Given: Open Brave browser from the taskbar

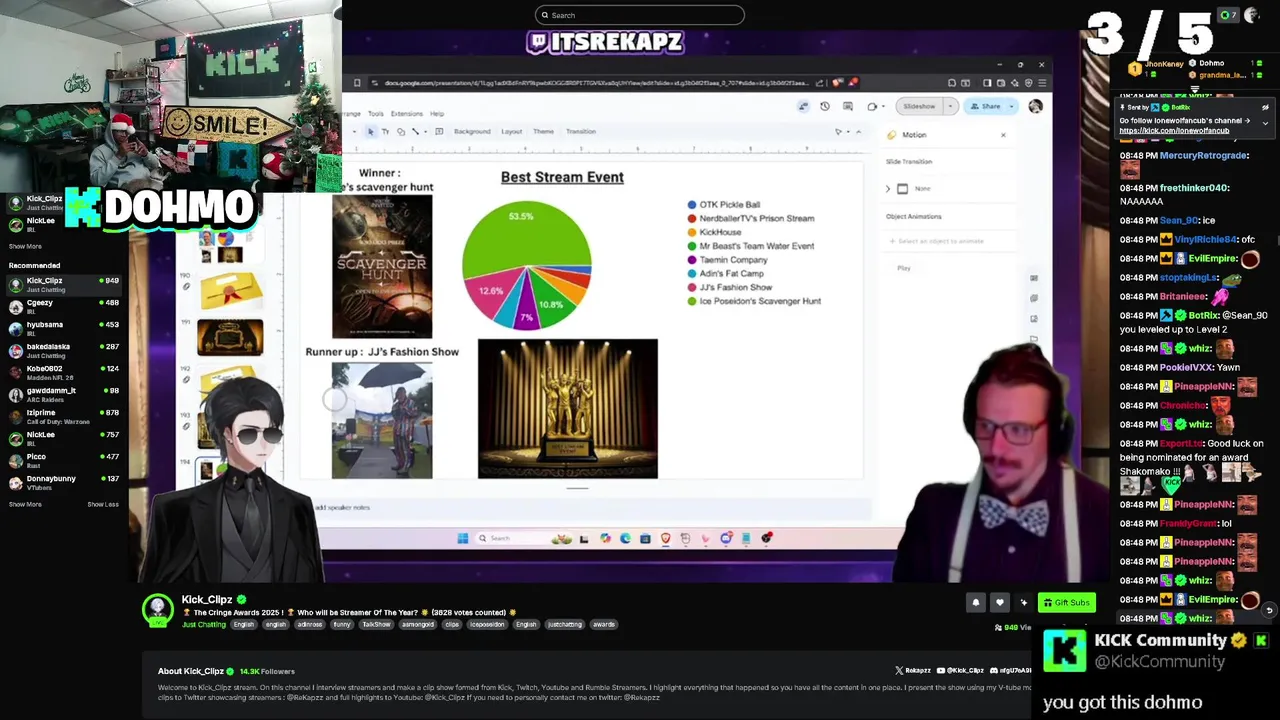Looking at the screenshot, I should (665, 538).
